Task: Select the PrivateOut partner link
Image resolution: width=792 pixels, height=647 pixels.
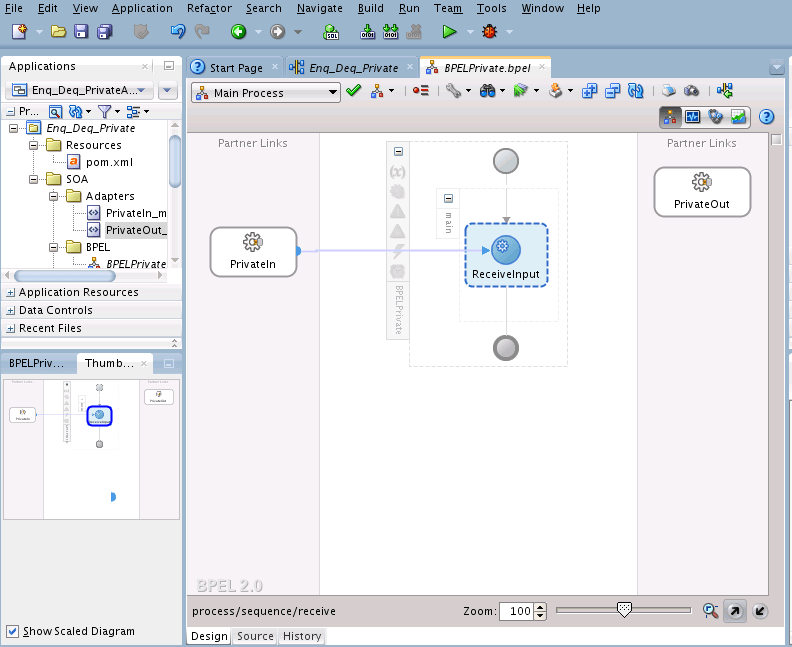Action: (702, 192)
